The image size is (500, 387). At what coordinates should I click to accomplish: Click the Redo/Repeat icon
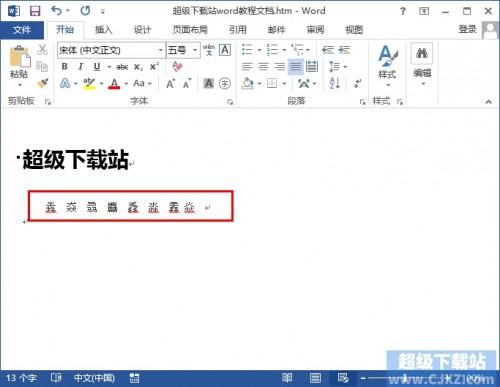[x=85, y=11]
